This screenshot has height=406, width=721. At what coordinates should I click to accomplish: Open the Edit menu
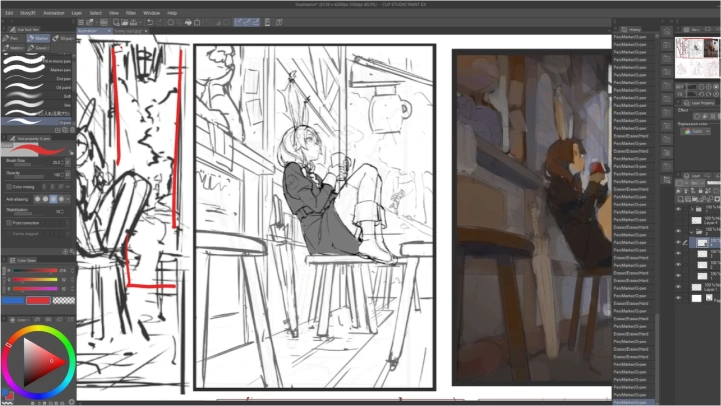pos(9,13)
